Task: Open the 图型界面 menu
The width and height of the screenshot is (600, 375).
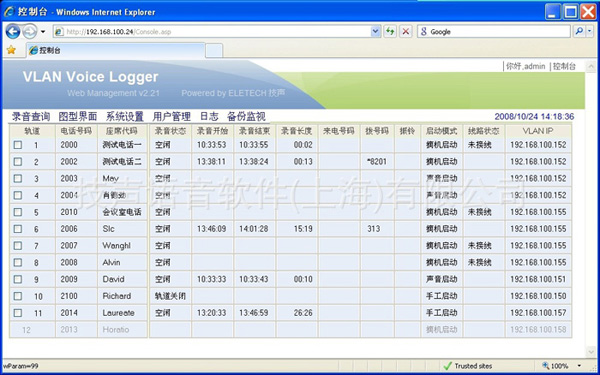Action: 78,116
